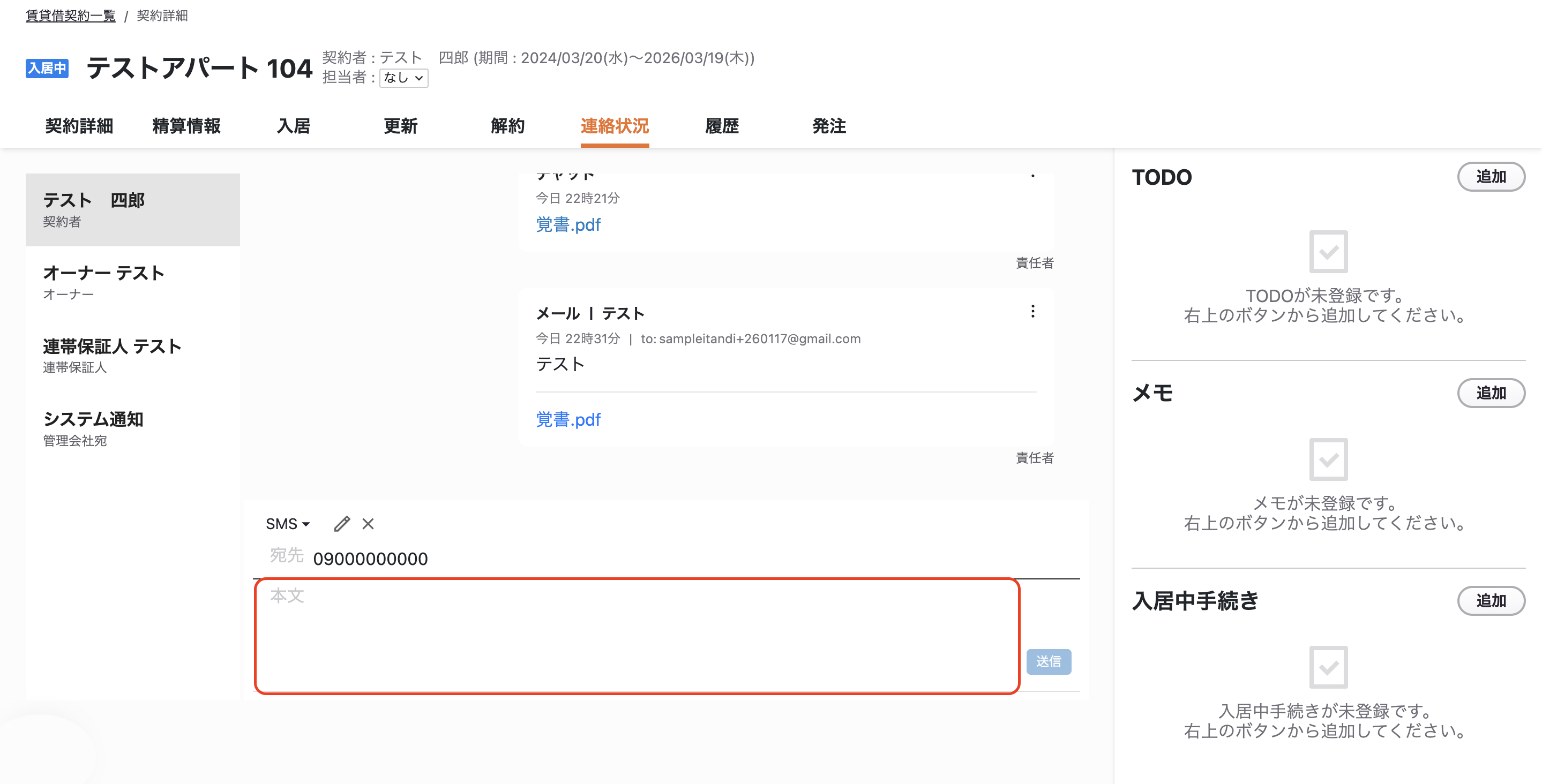Click the pencil edit icon beside SMS
Viewport: 1542px width, 784px height.
tap(342, 524)
